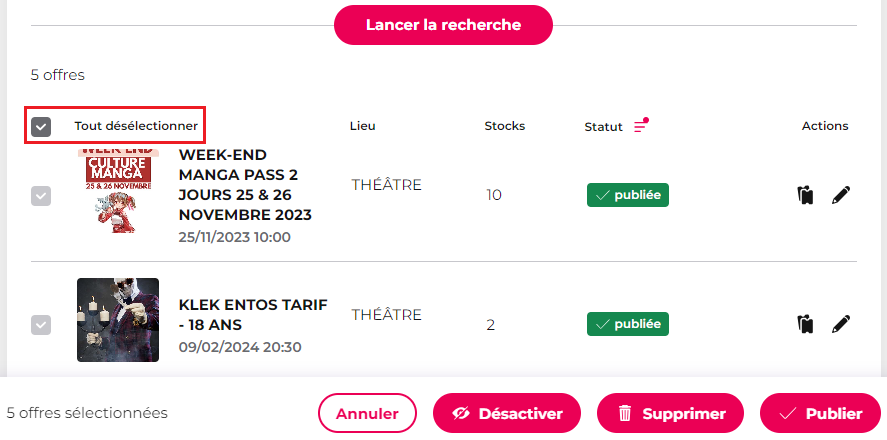Deselect the Klek Entos offer checkbox
This screenshot has width=887, height=440.
[x=41, y=325]
